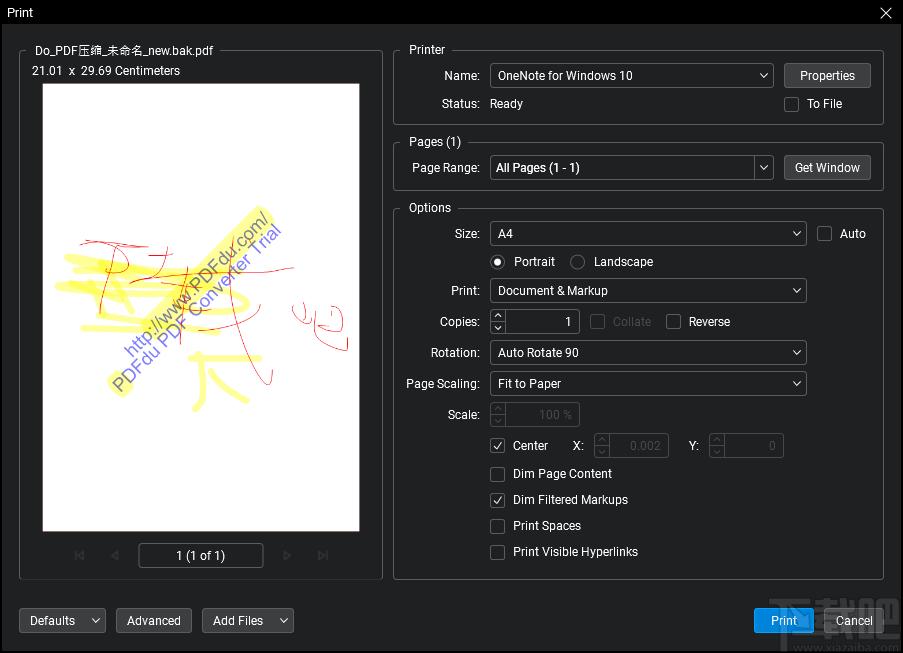Open the printer Name dropdown
903x653 pixels.
[632, 75]
